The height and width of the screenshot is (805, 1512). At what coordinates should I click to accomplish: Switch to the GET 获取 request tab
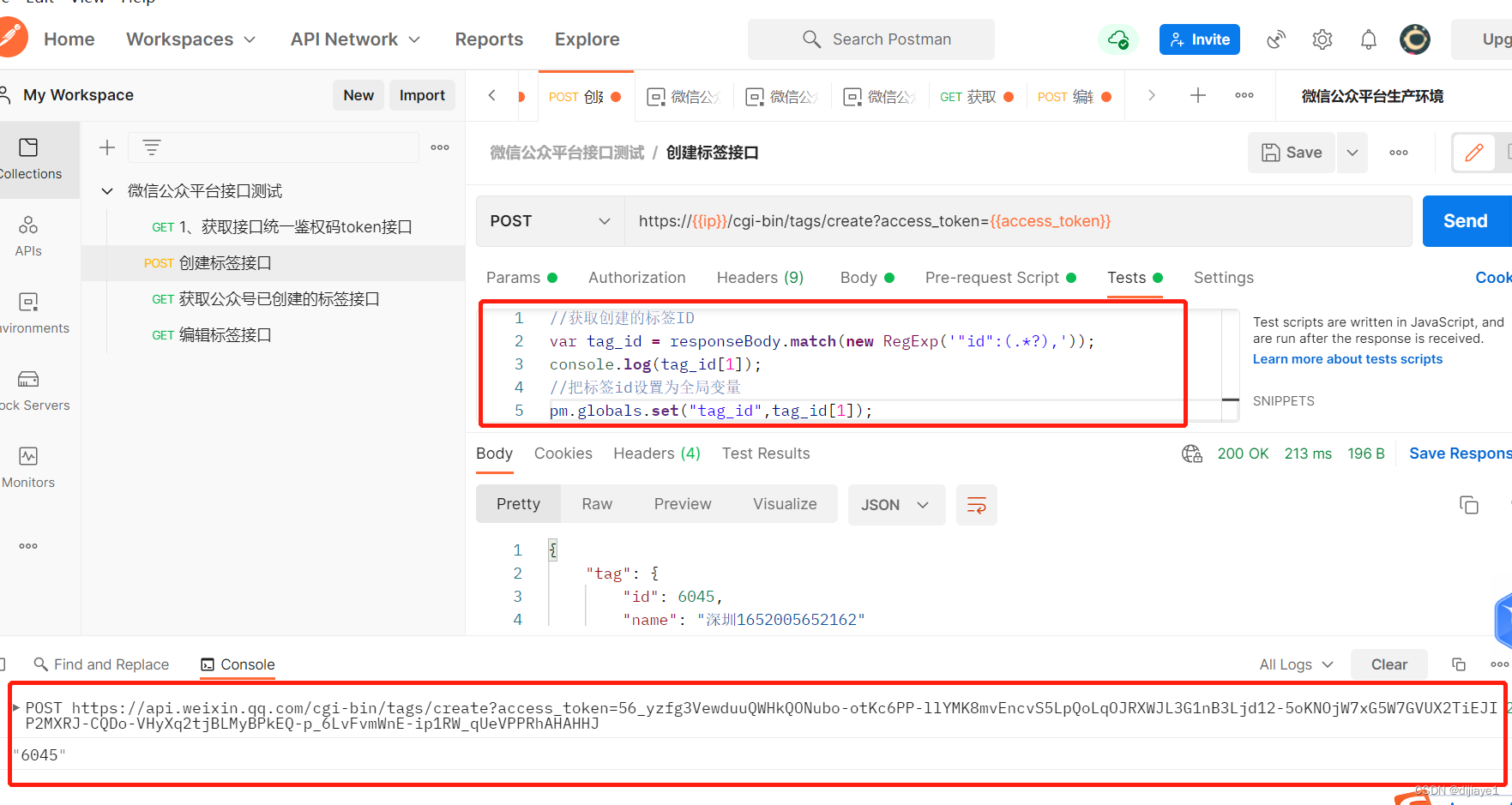(977, 96)
